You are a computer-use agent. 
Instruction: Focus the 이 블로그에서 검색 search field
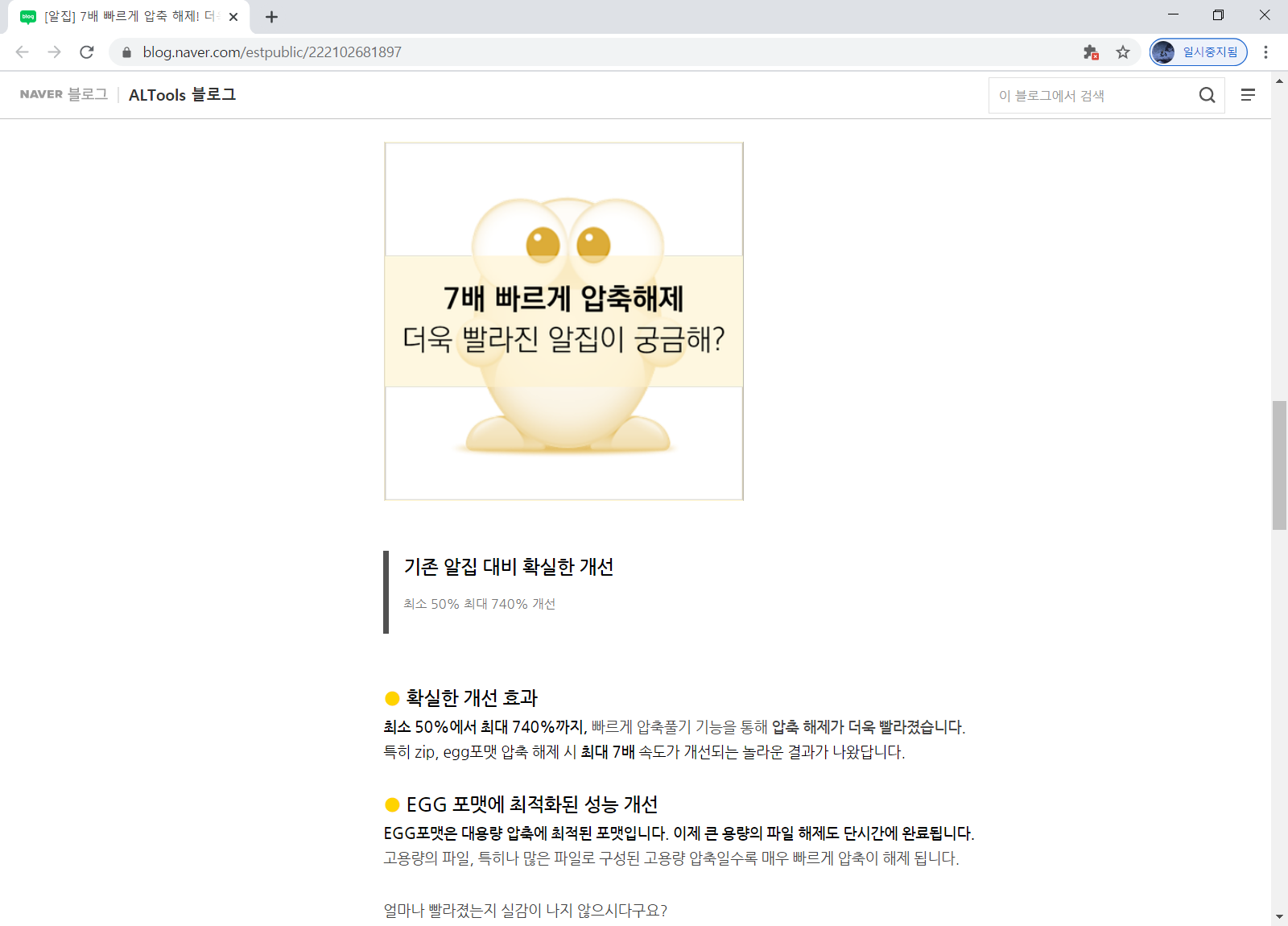click(1092, 95)
